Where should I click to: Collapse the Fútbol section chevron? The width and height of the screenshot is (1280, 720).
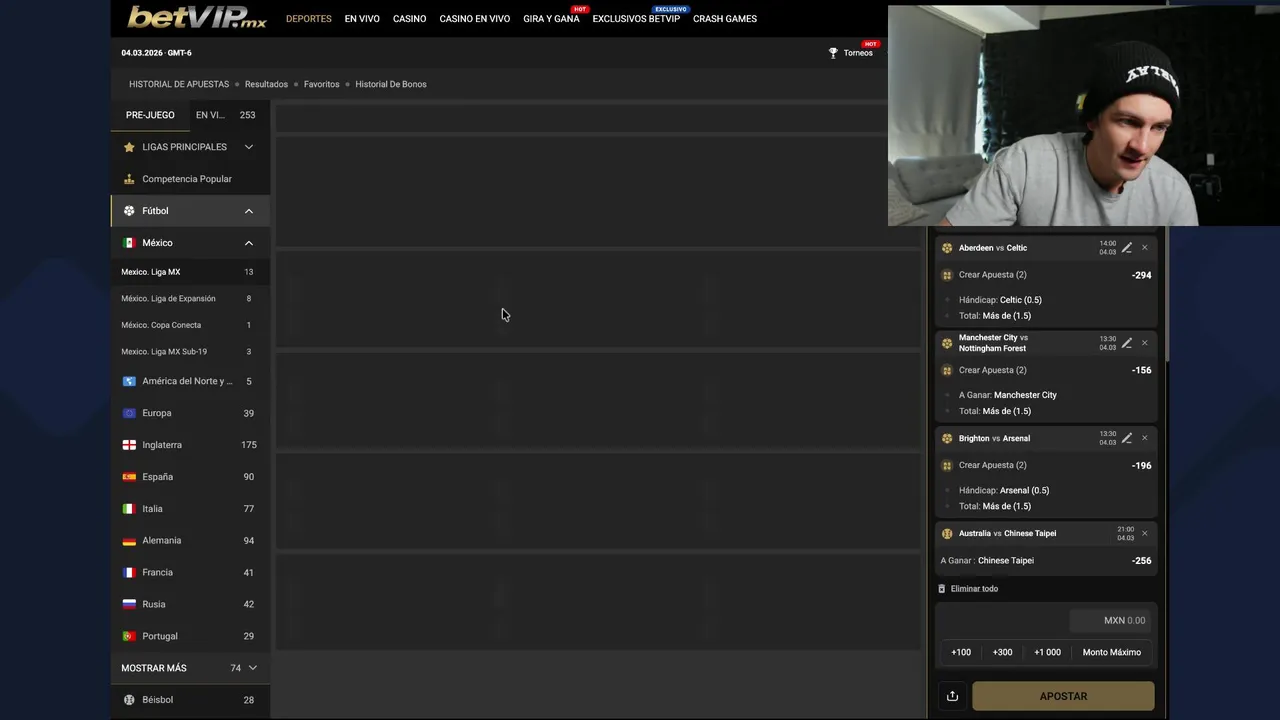pyautogui.click(x=249, y=211)
